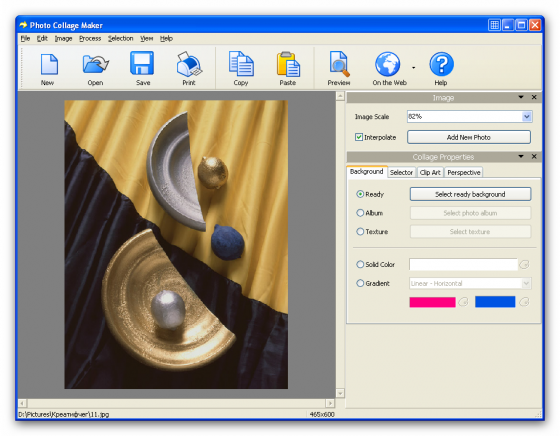Open the Selection menu
The image size is (560, 436).
coord(120,38)
